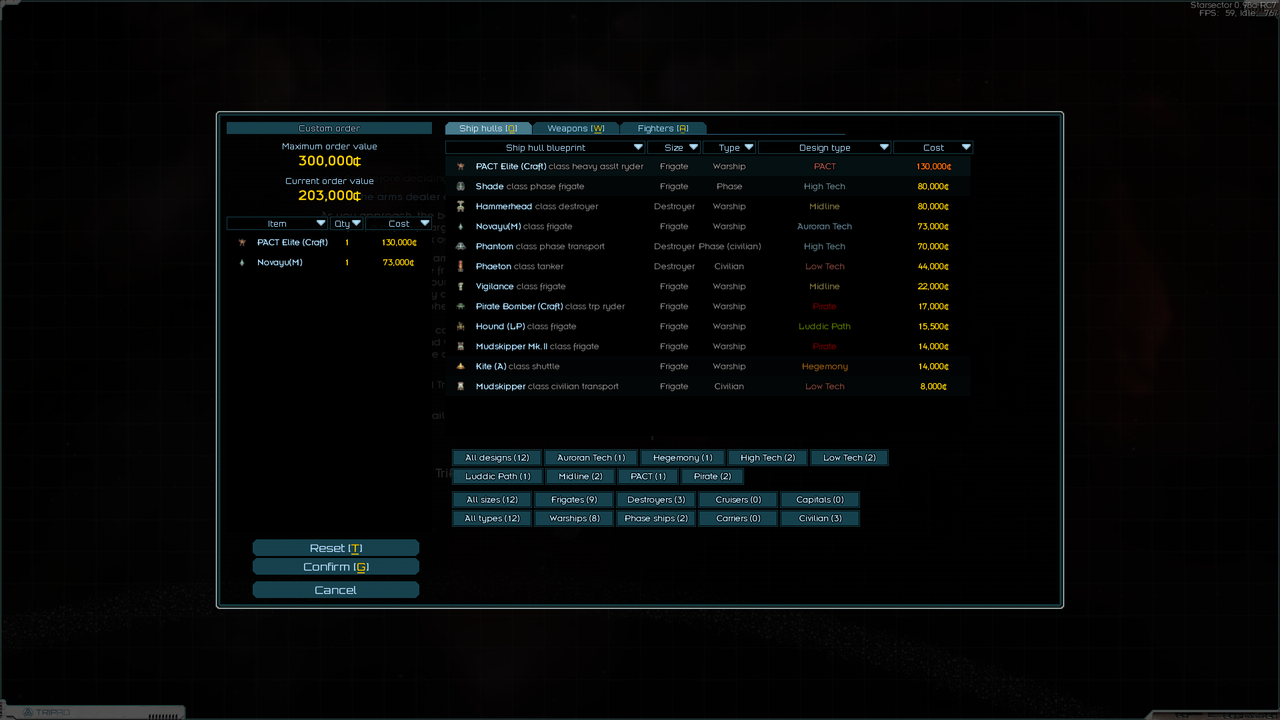The height and width of the screenshot is (720, 1280).
Task: Click Vigilance class frigate name
Action: pyautogui.click(x=521, y=286)
